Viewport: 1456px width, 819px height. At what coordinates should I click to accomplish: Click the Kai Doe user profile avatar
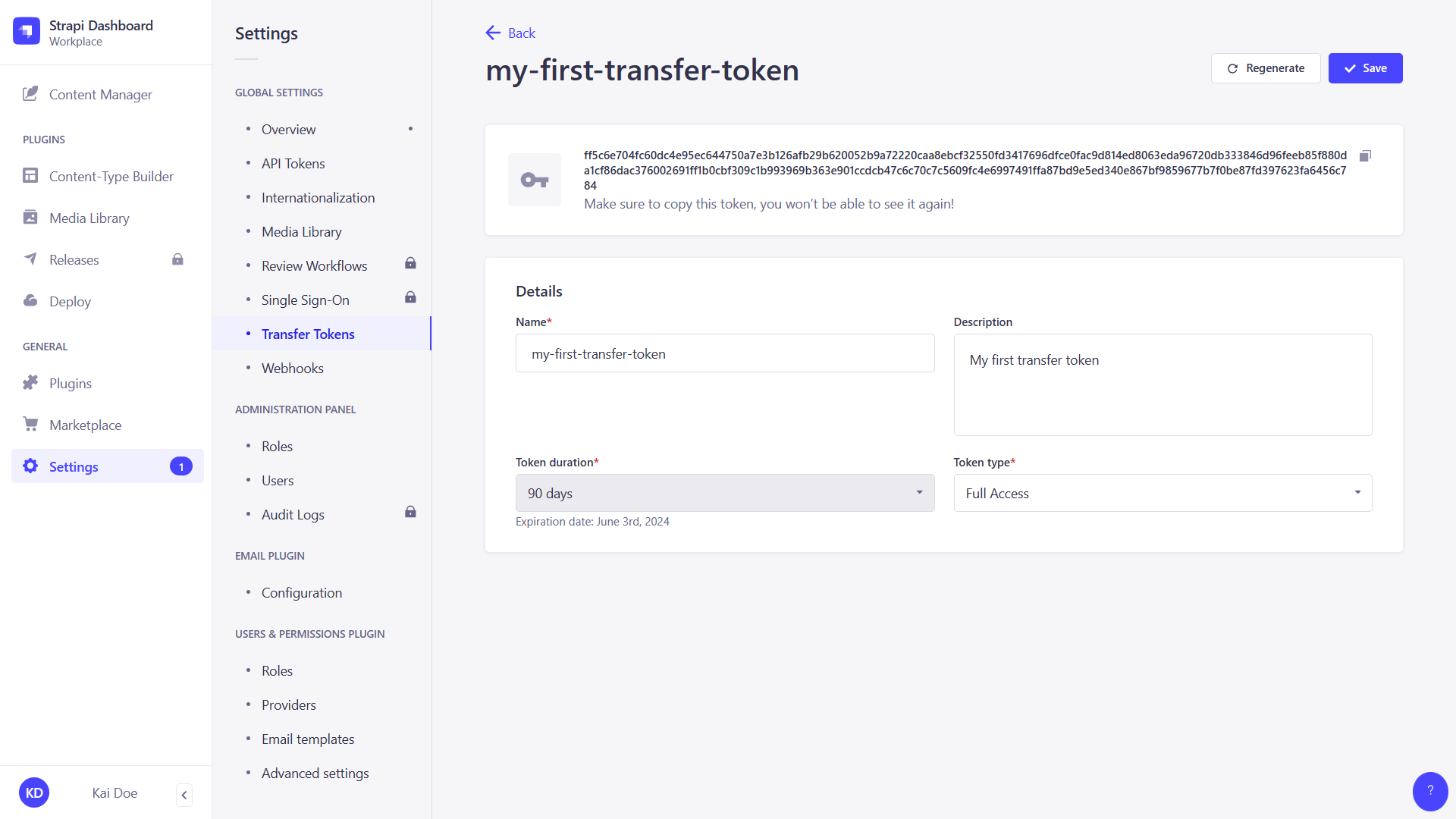34,793
